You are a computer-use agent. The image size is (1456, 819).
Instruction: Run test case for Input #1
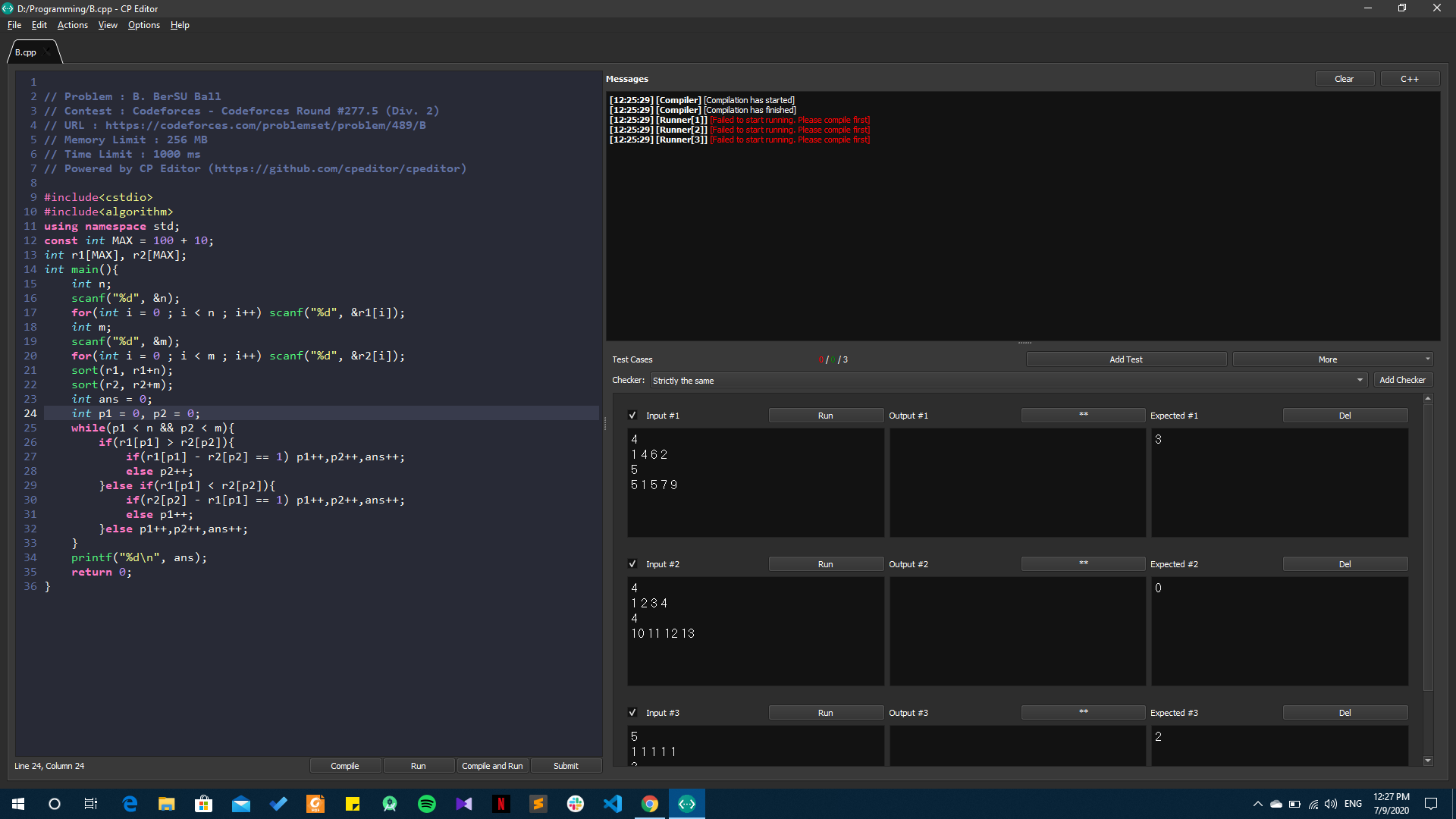click(x=825, y=415)
